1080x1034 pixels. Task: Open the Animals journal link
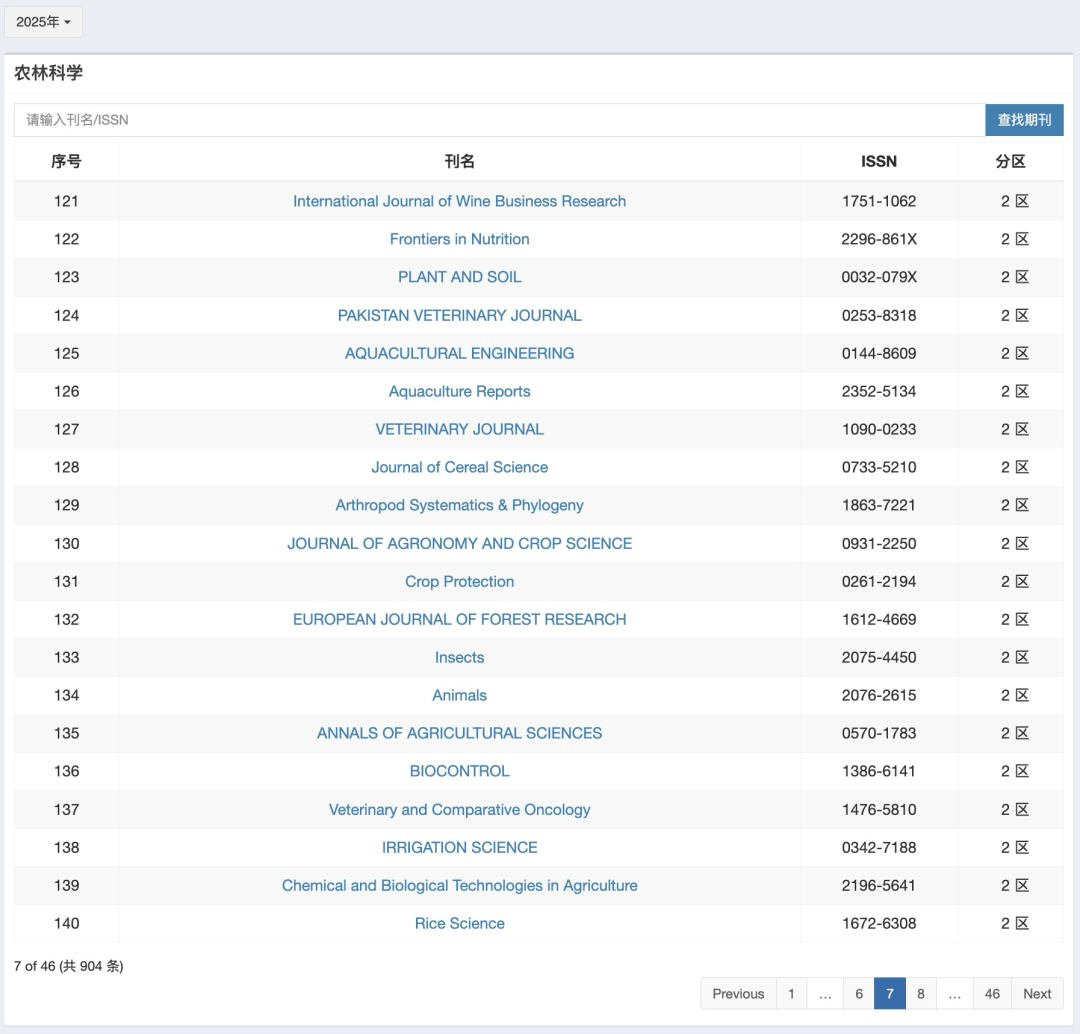tap(459, 695)
